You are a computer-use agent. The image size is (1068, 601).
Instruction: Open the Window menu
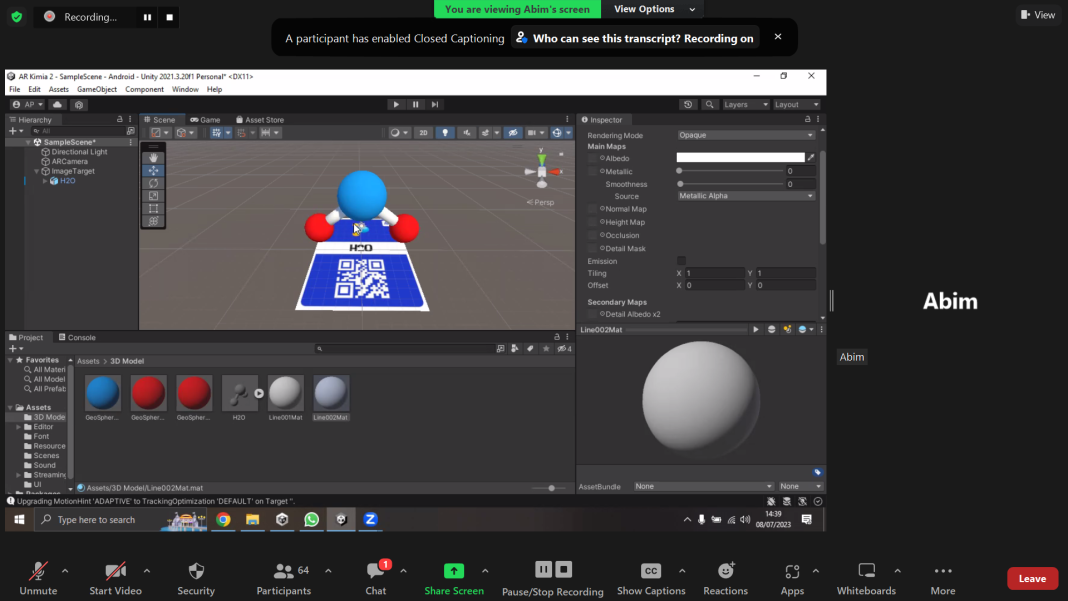tap(185, 89)
